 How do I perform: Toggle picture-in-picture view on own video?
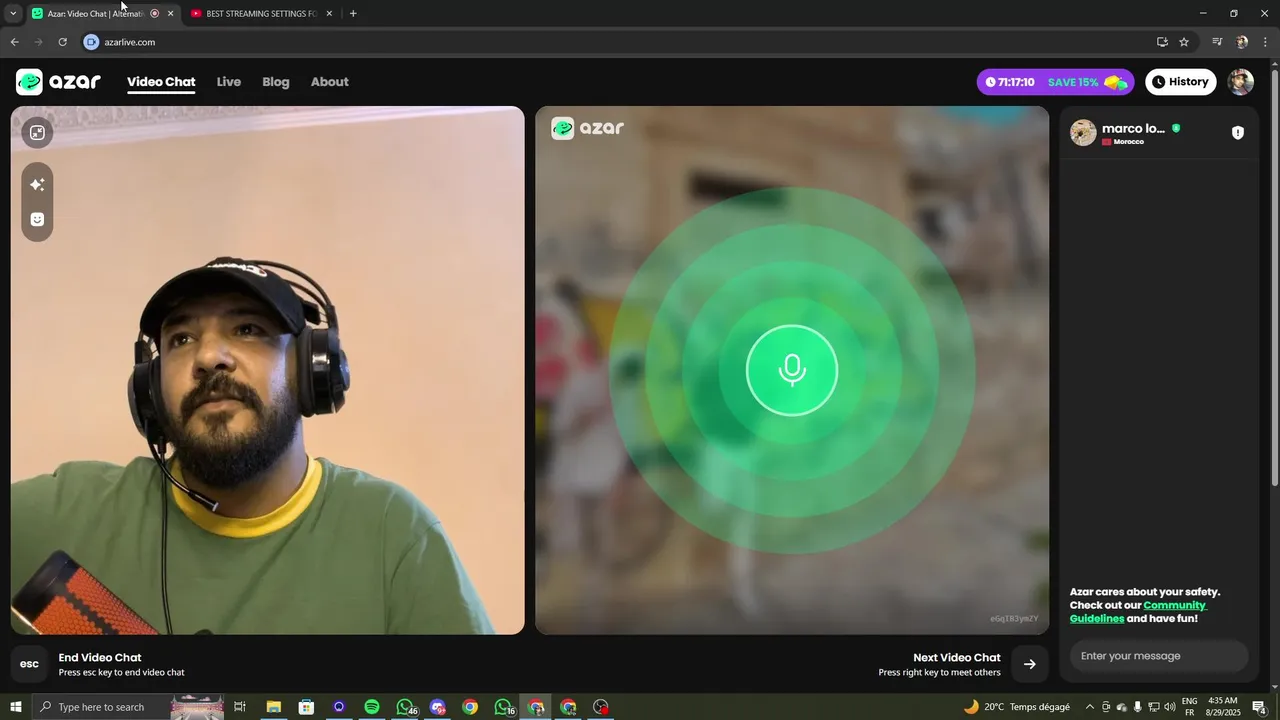pos(37,133)
